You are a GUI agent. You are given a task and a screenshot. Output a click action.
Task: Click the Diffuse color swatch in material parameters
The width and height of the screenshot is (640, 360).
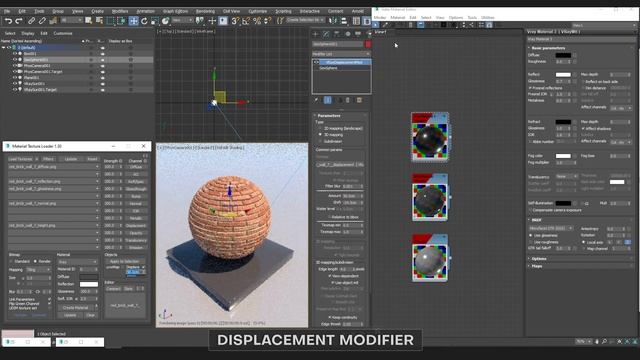point(563,55)
